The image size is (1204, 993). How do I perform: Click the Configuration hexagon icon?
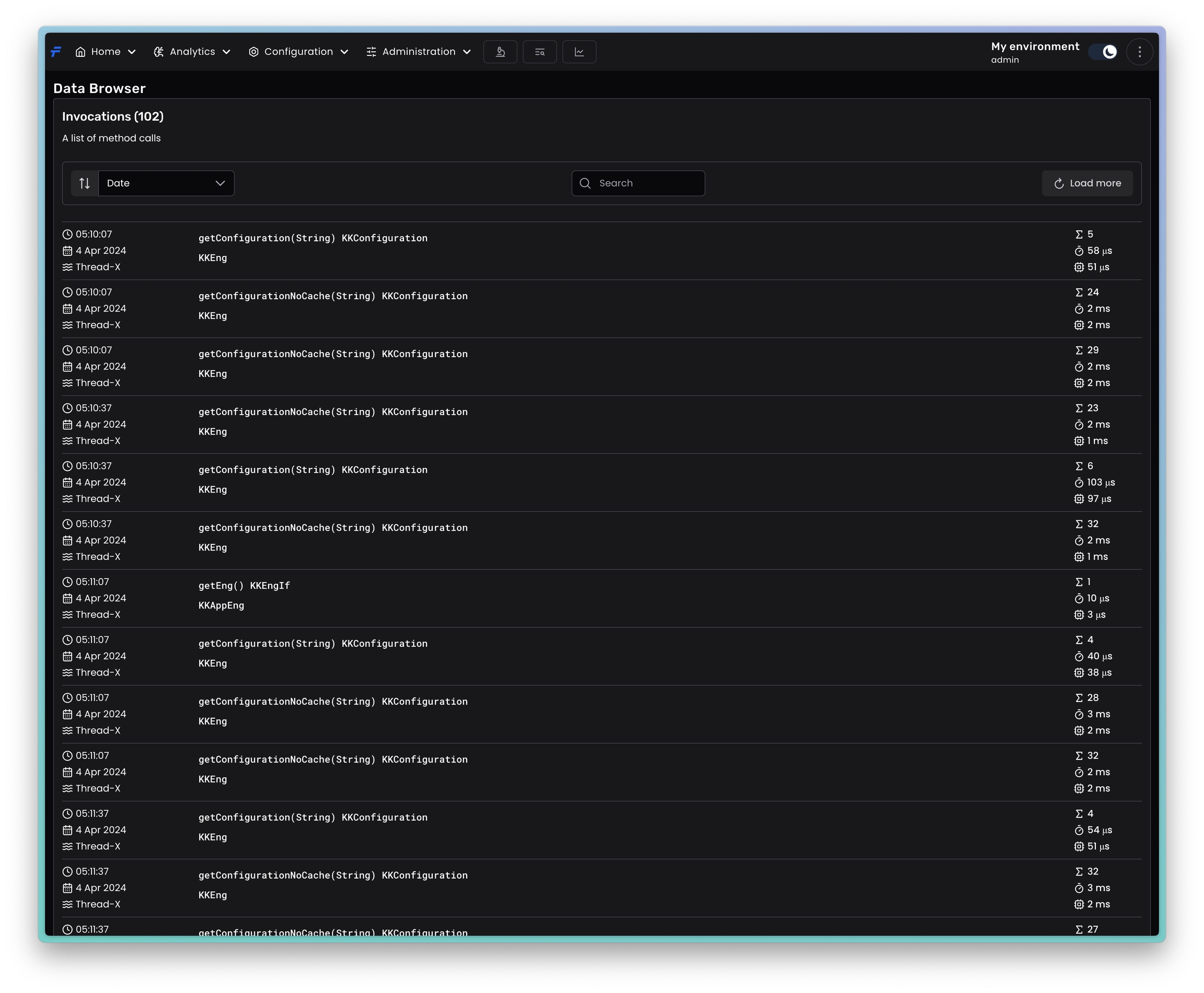pos(253,52)
